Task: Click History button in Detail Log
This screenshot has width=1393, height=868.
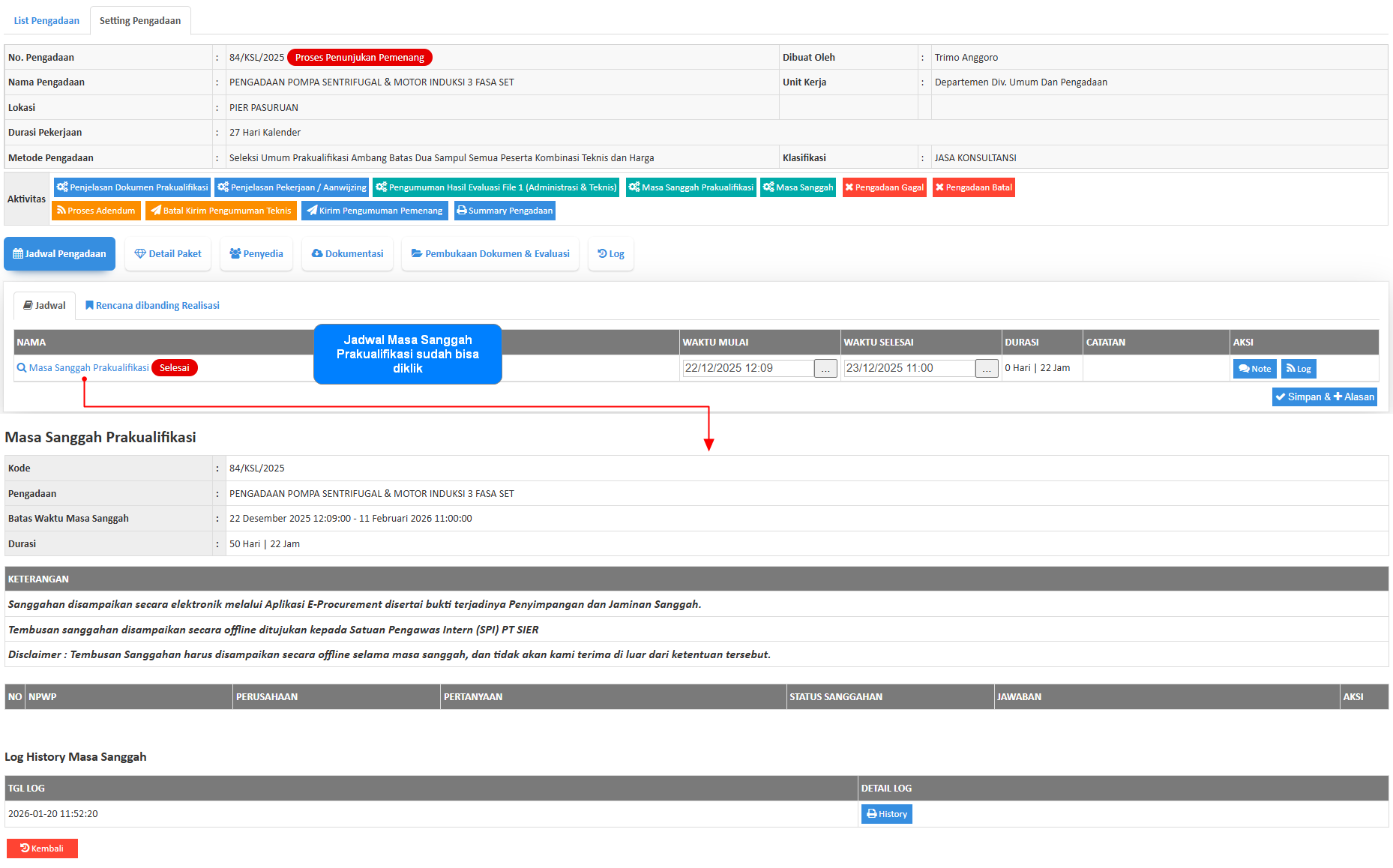Action: [x=886, y=814]
